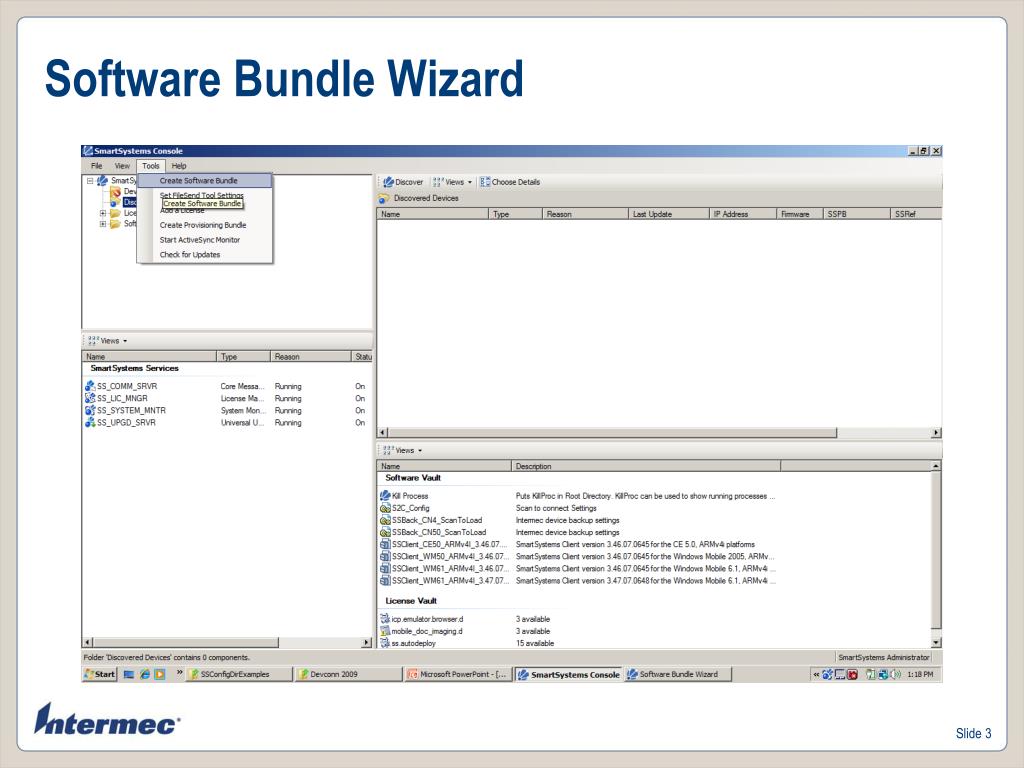
Task: Select the second SSClient_WM61_ARMv4I_3.46.07 row
Action: point(577,569)
